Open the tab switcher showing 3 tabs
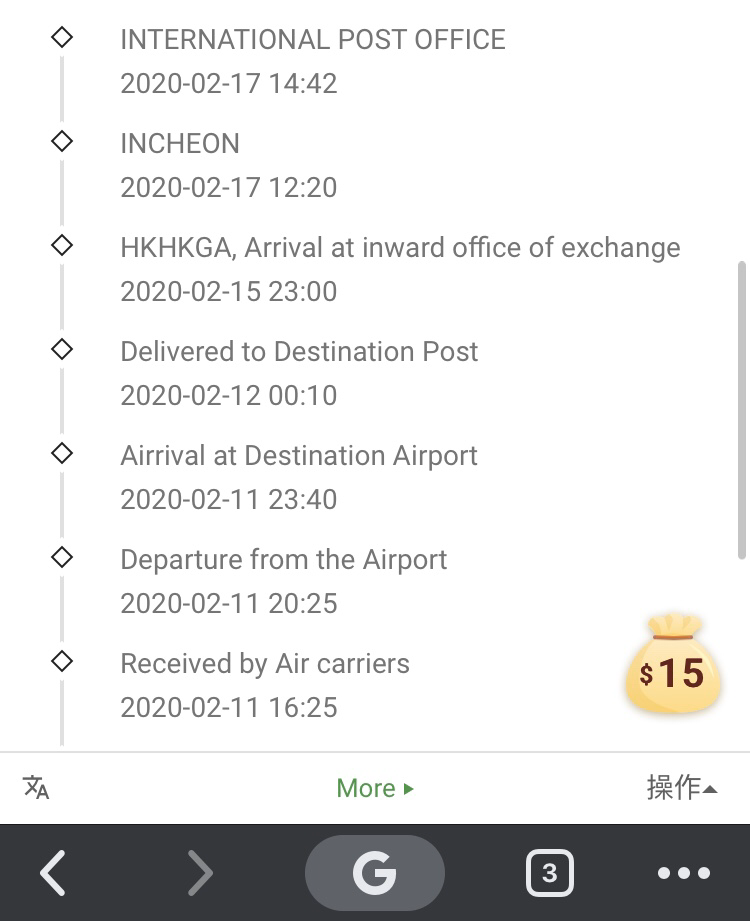This screenshot has width=750, height=921. coord(550,873)
